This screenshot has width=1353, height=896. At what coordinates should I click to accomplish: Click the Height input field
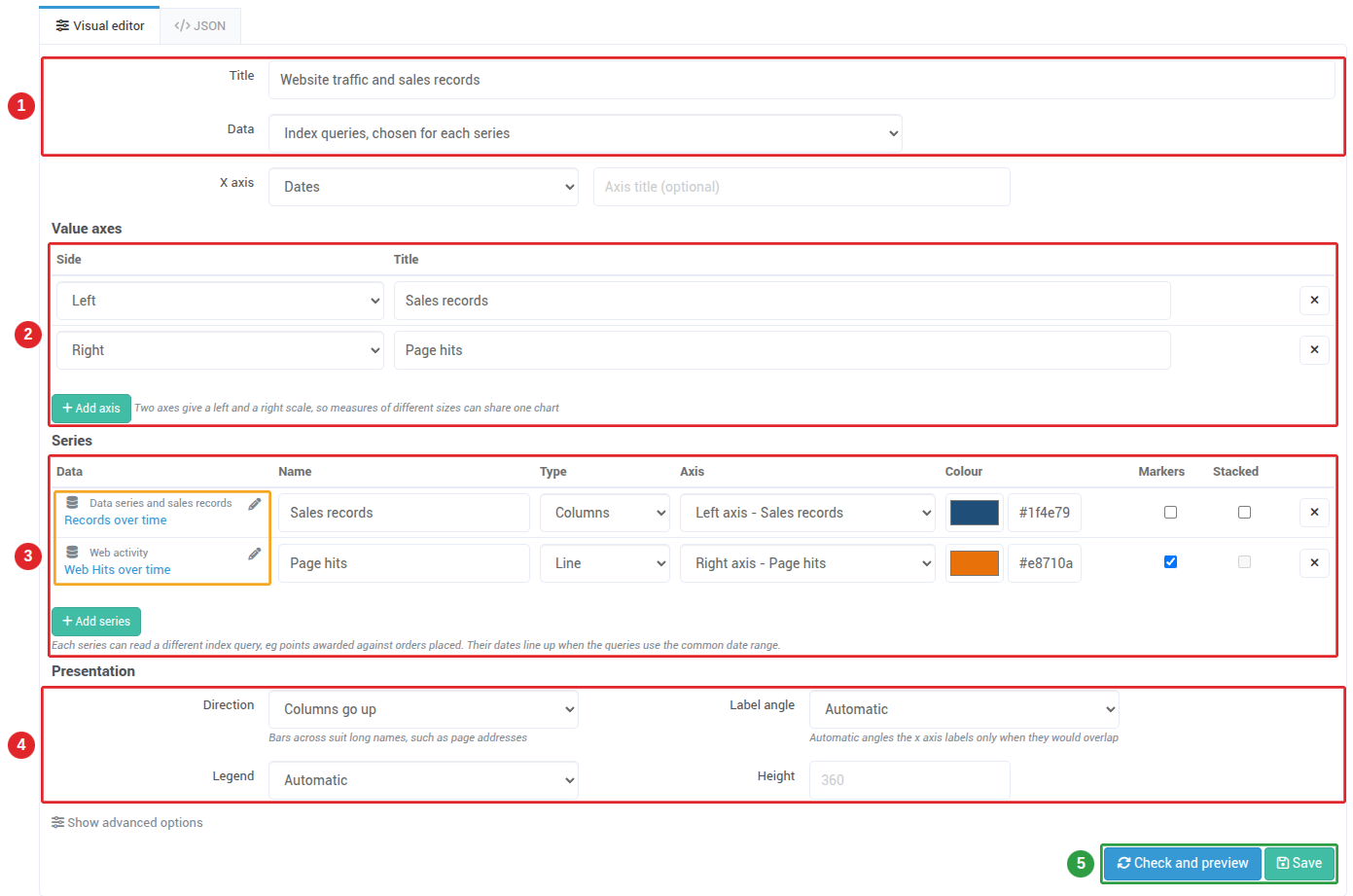(x=909, y=780)
